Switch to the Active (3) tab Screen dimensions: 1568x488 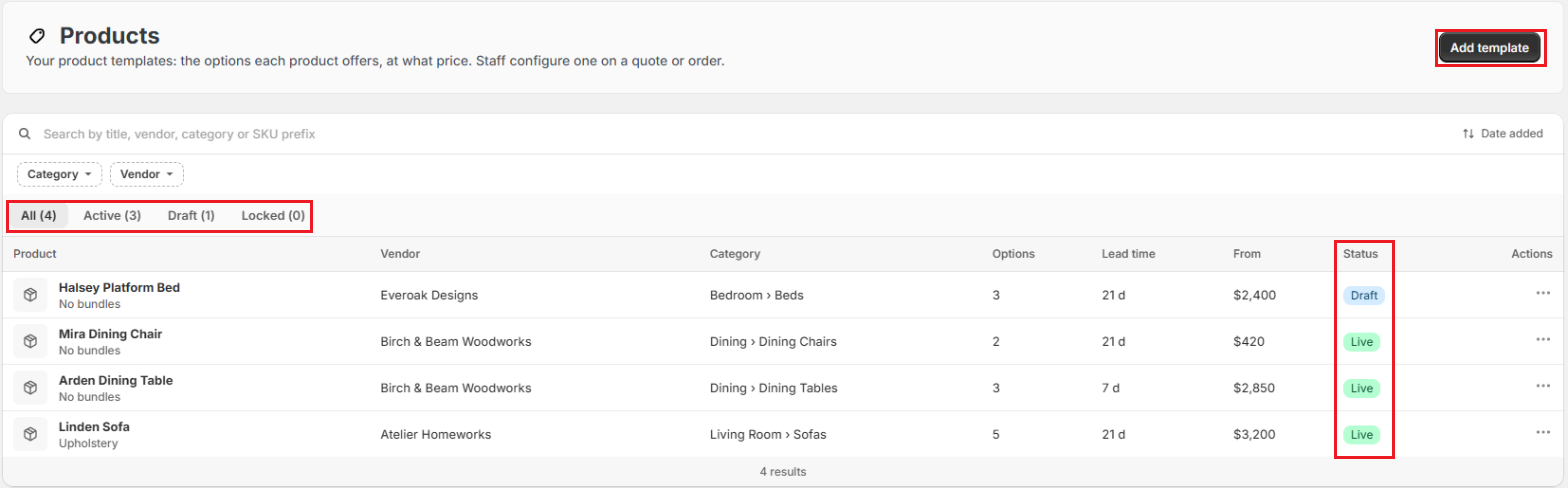click(112, 215)
